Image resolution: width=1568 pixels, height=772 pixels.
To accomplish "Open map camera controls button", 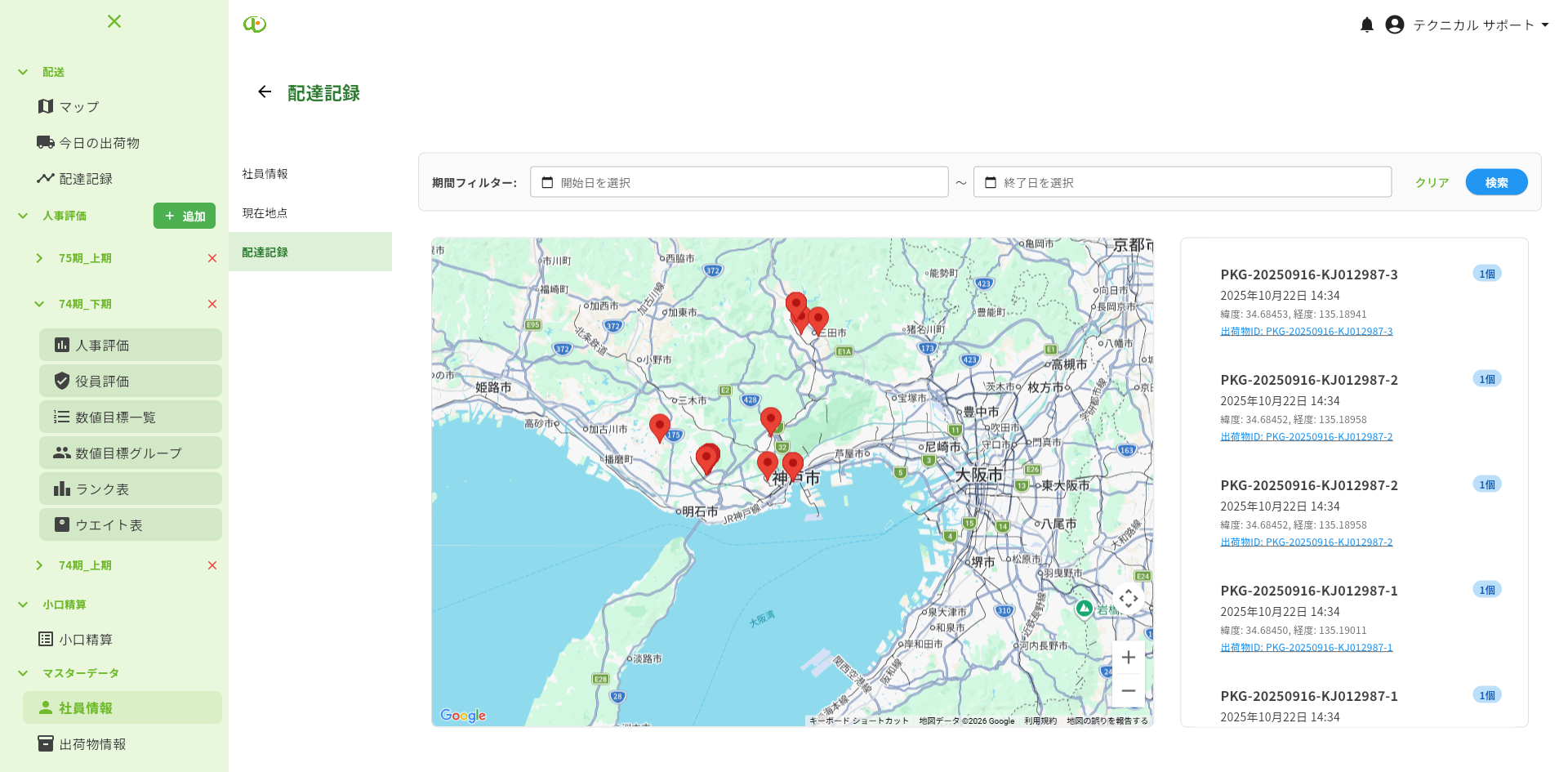I will point(1128,599).
